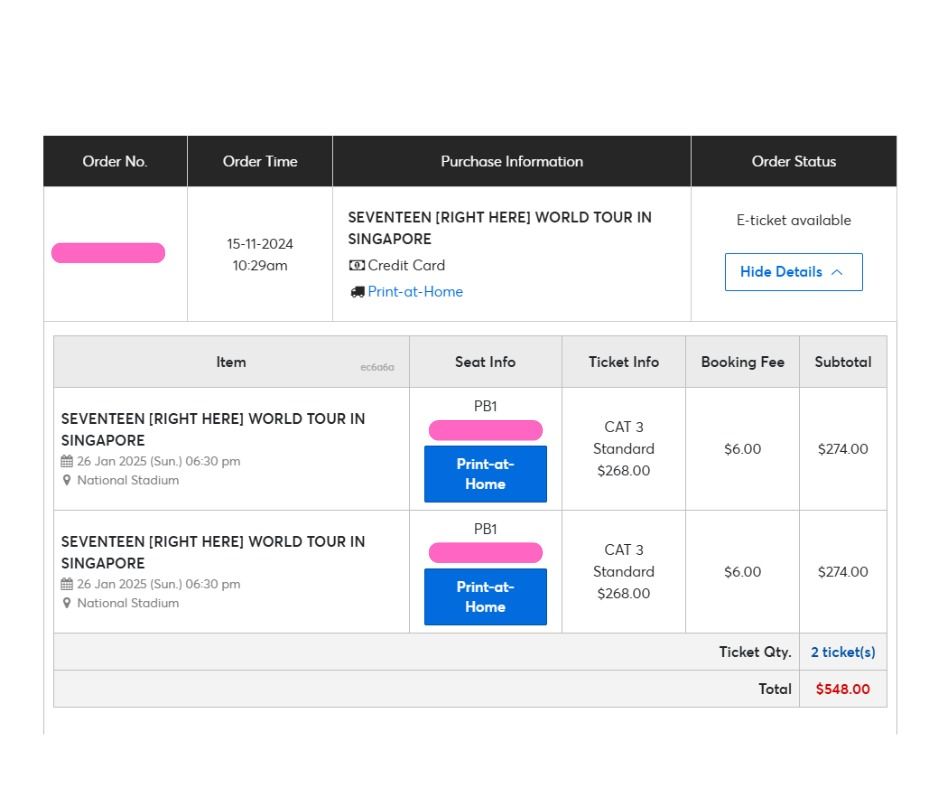Image resolution: width=940 pixels, height=788 pixels.
Task: Click the location pin icon on the second ticket
Action: pyautogui.click(x=67, y=603)
